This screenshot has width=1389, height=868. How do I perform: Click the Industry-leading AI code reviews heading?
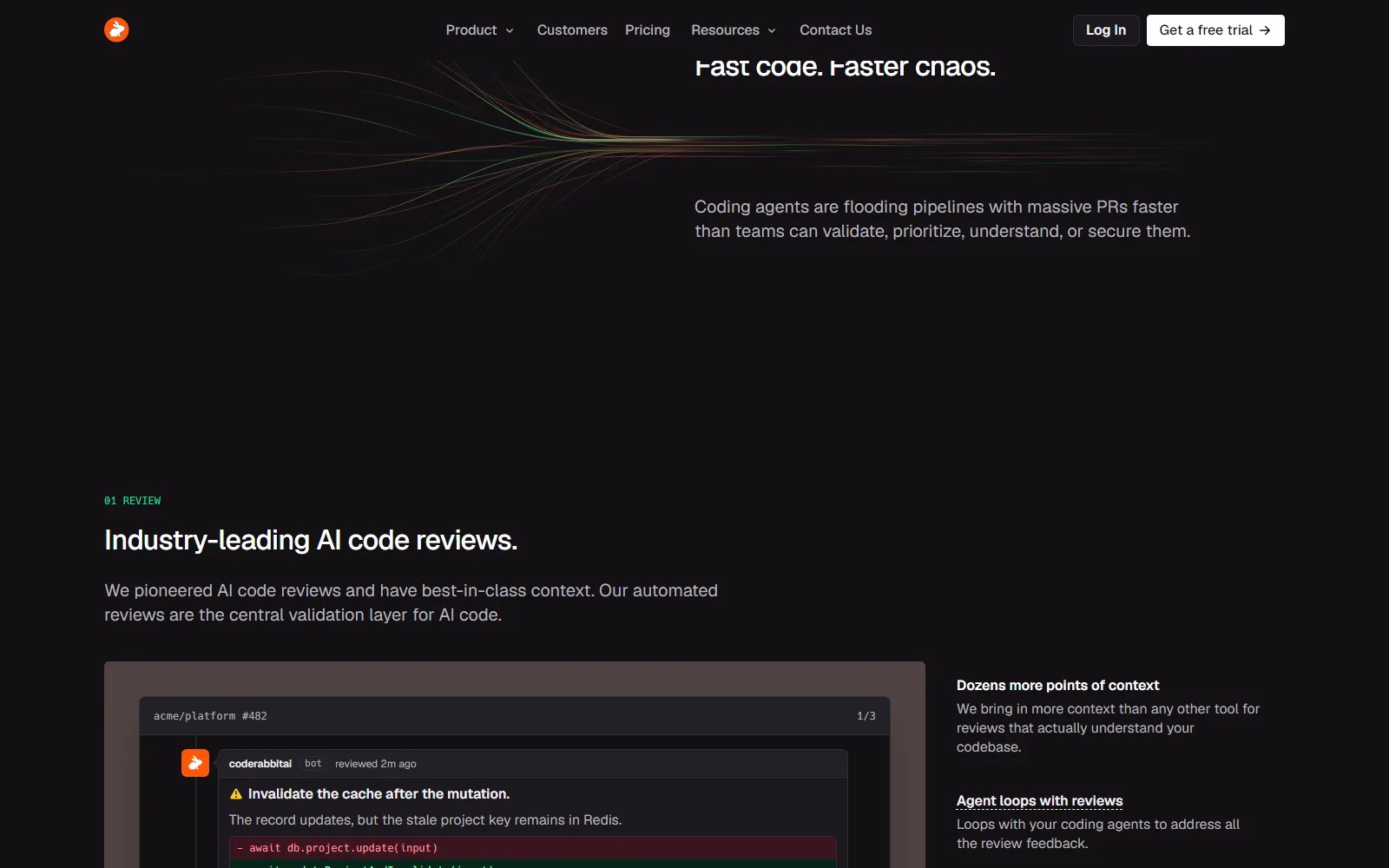pyautogui.click(x=311, y=540)
